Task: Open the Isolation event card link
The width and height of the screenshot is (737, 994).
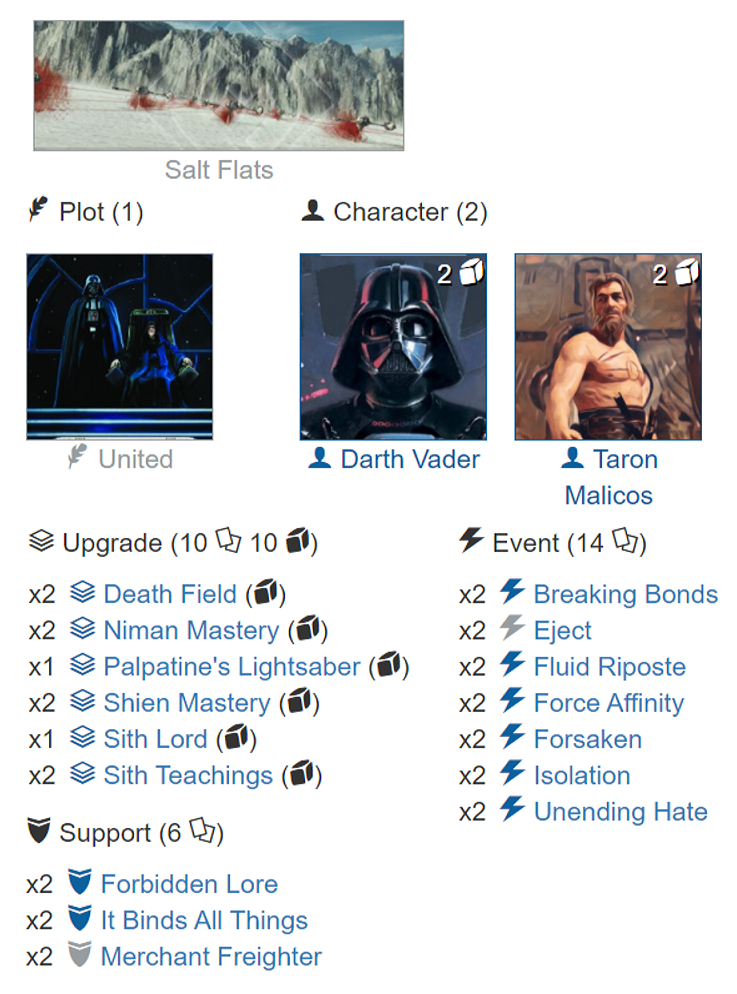Action: (581, 775)
